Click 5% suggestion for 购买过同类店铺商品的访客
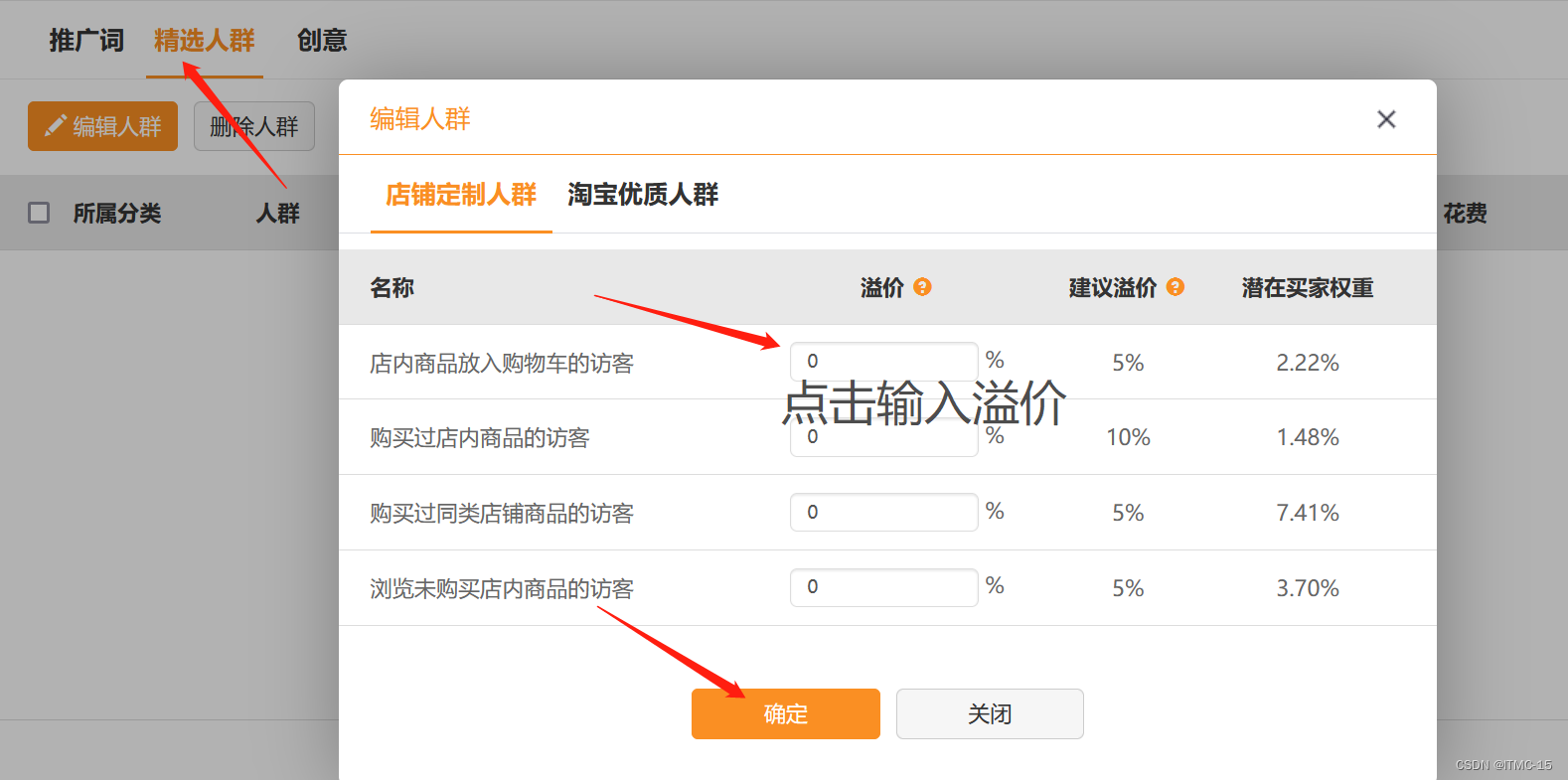 coord(1129,513)
